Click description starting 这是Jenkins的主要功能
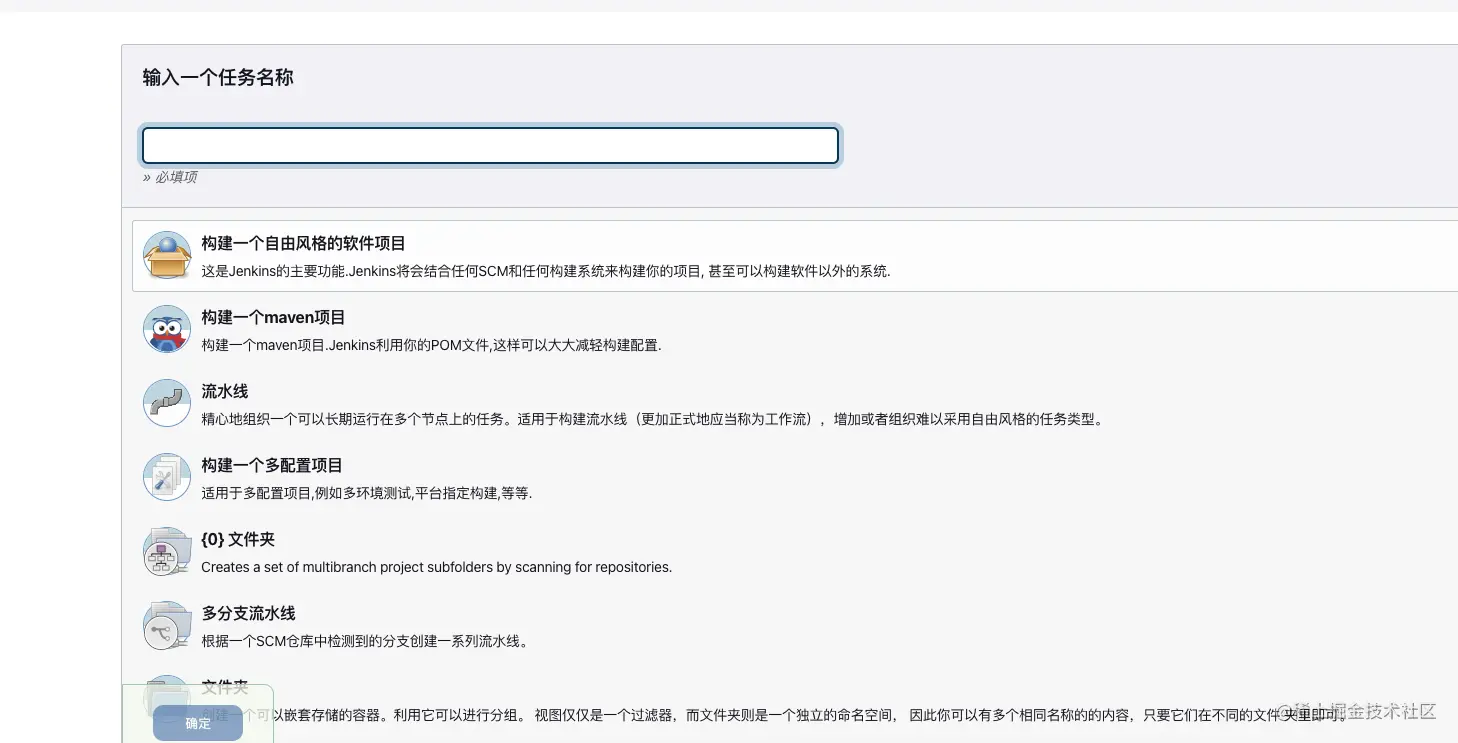 tap(545, 271)
